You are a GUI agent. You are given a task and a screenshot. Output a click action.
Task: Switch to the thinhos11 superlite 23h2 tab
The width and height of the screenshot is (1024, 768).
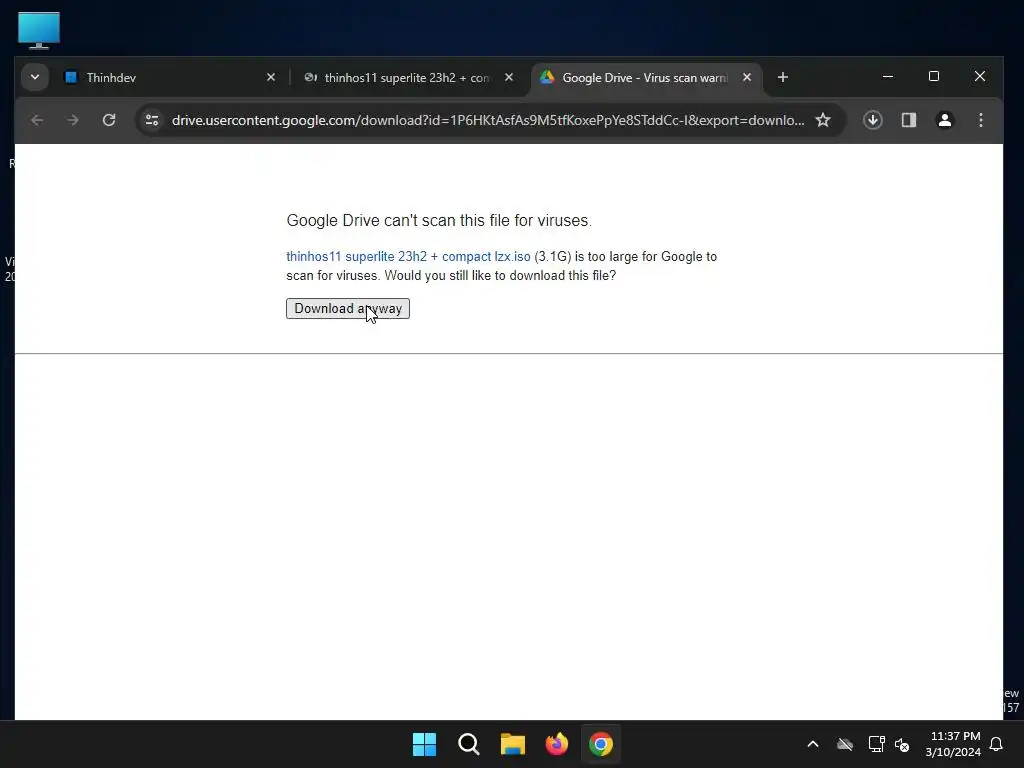(x=407, y=78)
